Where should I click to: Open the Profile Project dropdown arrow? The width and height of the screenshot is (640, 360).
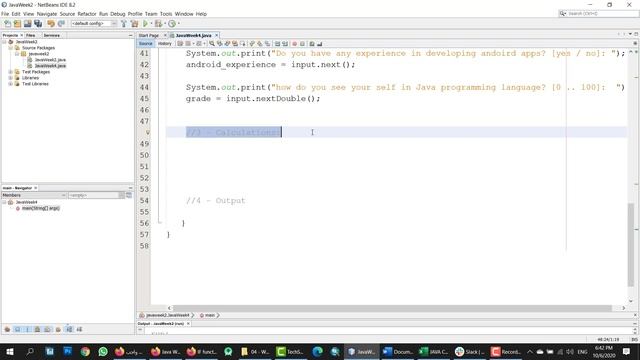[x=178, y=24]
